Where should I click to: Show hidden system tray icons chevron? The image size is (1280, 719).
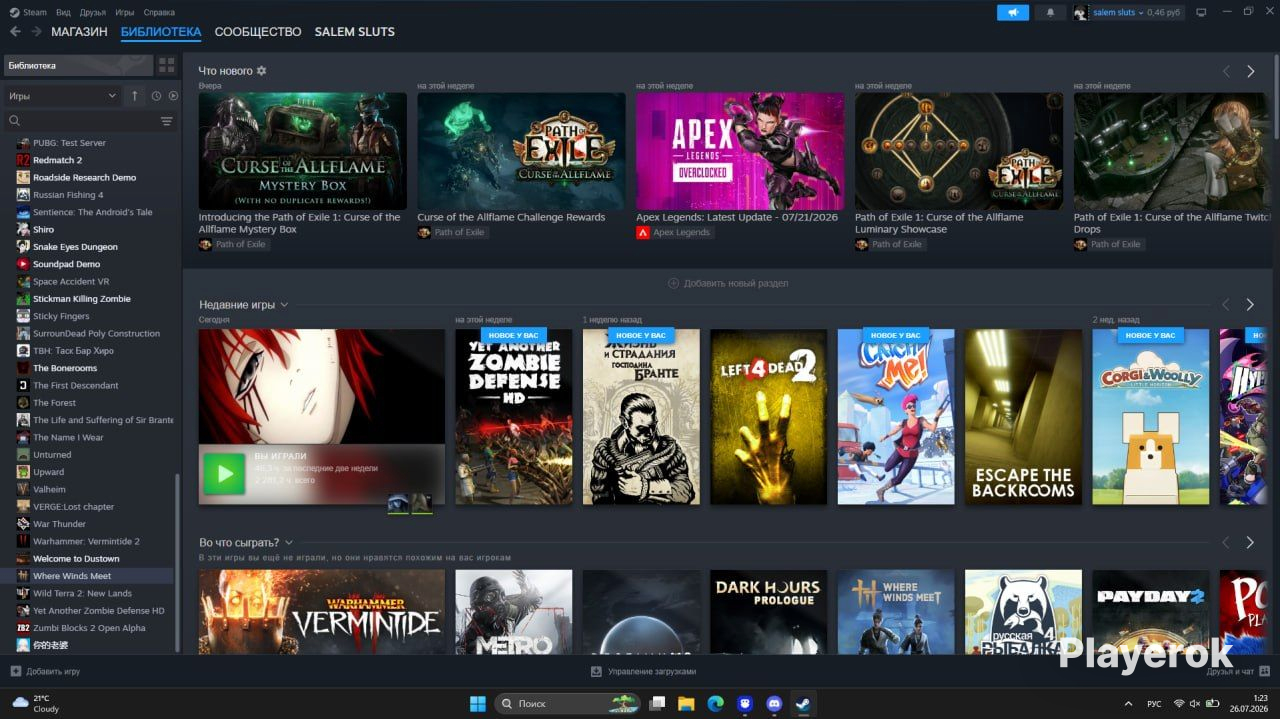pyautogui.click(x=1129, y=703)
